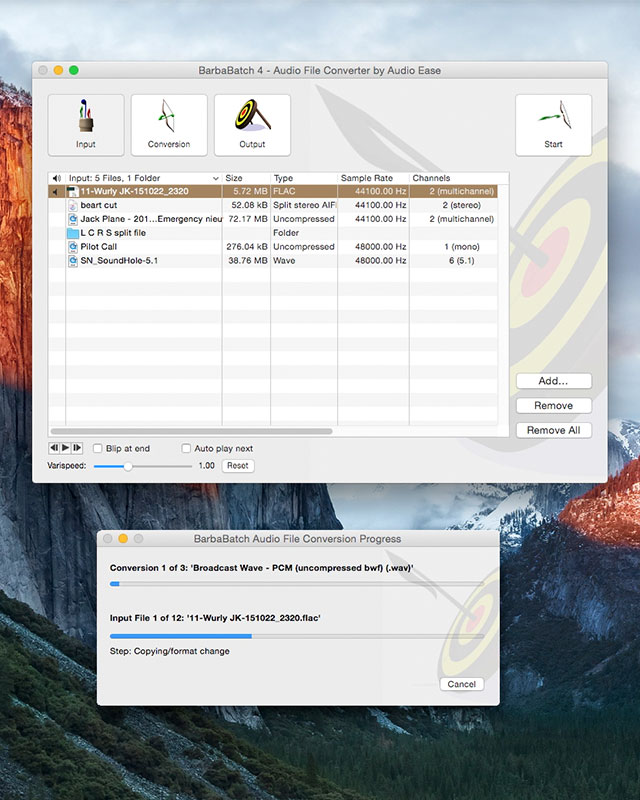Select the SN_SoundHole-5.1 file row
The width and height of the screenshot is (640, 800).
[x=273, y=260]
